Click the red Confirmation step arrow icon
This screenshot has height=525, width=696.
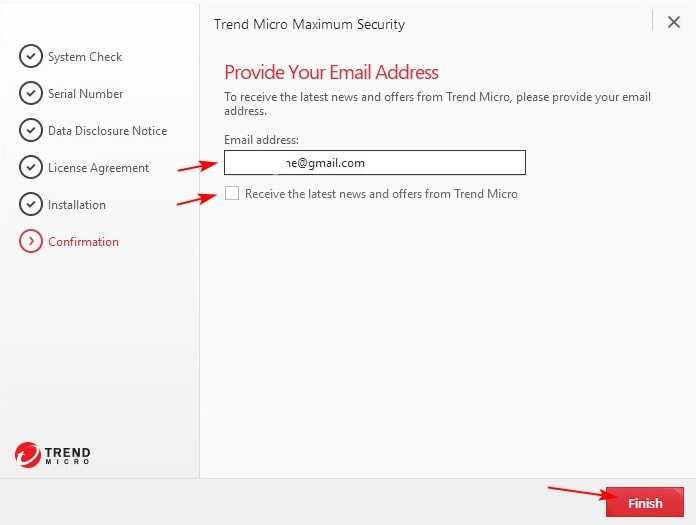point(31,241)
